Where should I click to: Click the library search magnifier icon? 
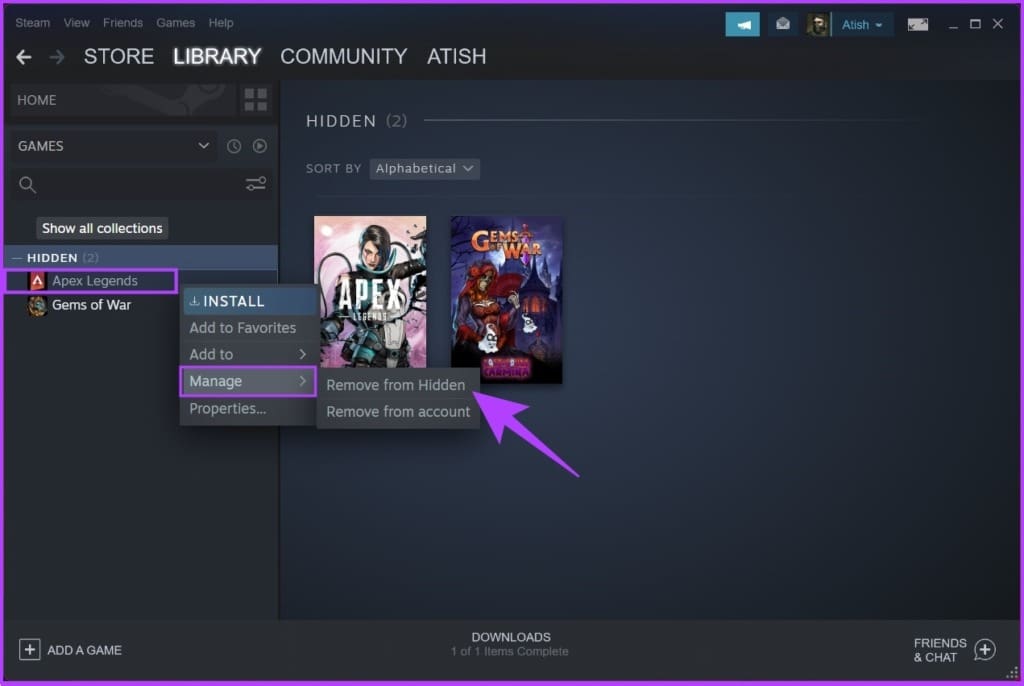27,185
